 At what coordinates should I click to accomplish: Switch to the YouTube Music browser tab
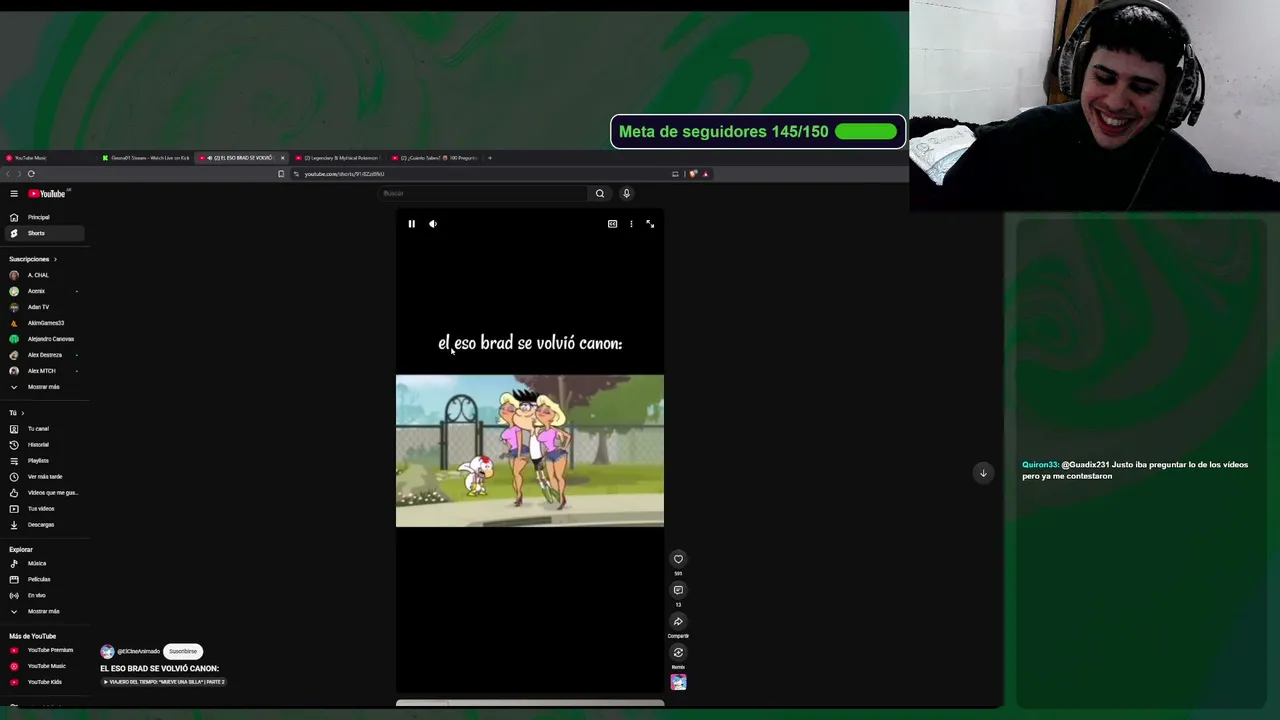click(x=48, y=158)
